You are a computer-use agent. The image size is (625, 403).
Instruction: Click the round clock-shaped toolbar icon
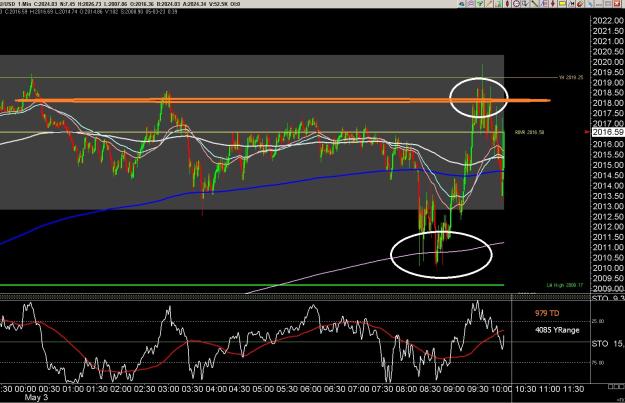click(x=517, y=4)
